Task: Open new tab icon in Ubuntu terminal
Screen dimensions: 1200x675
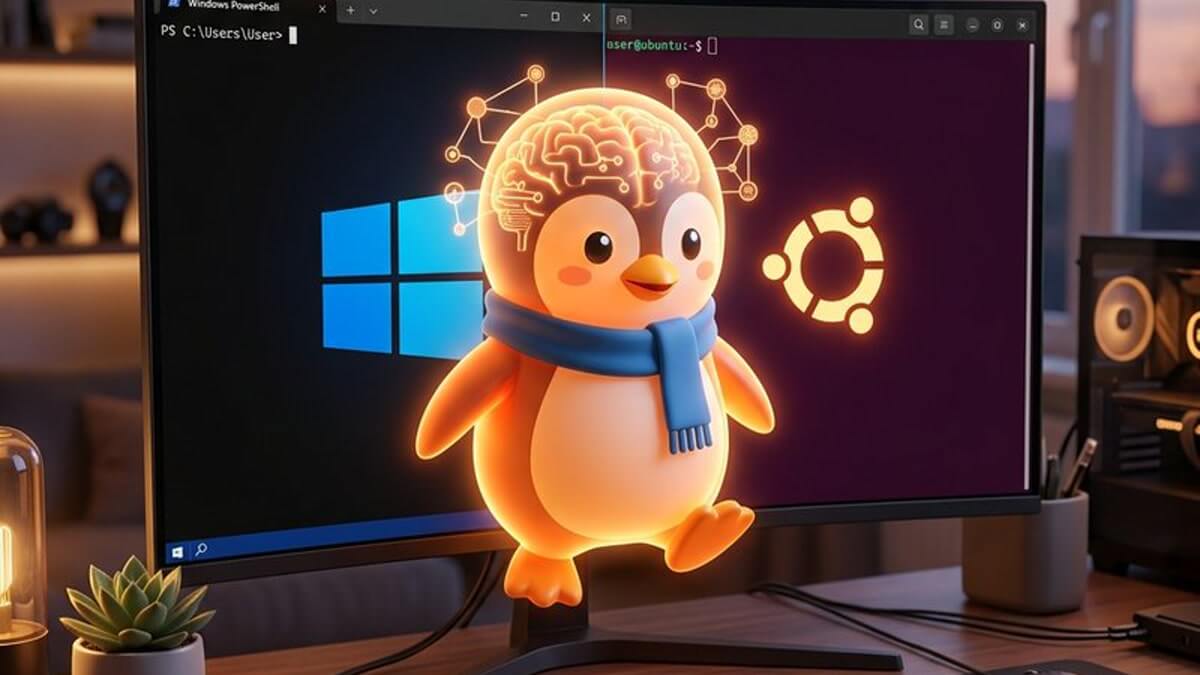Action: click(x=620, y=19)
